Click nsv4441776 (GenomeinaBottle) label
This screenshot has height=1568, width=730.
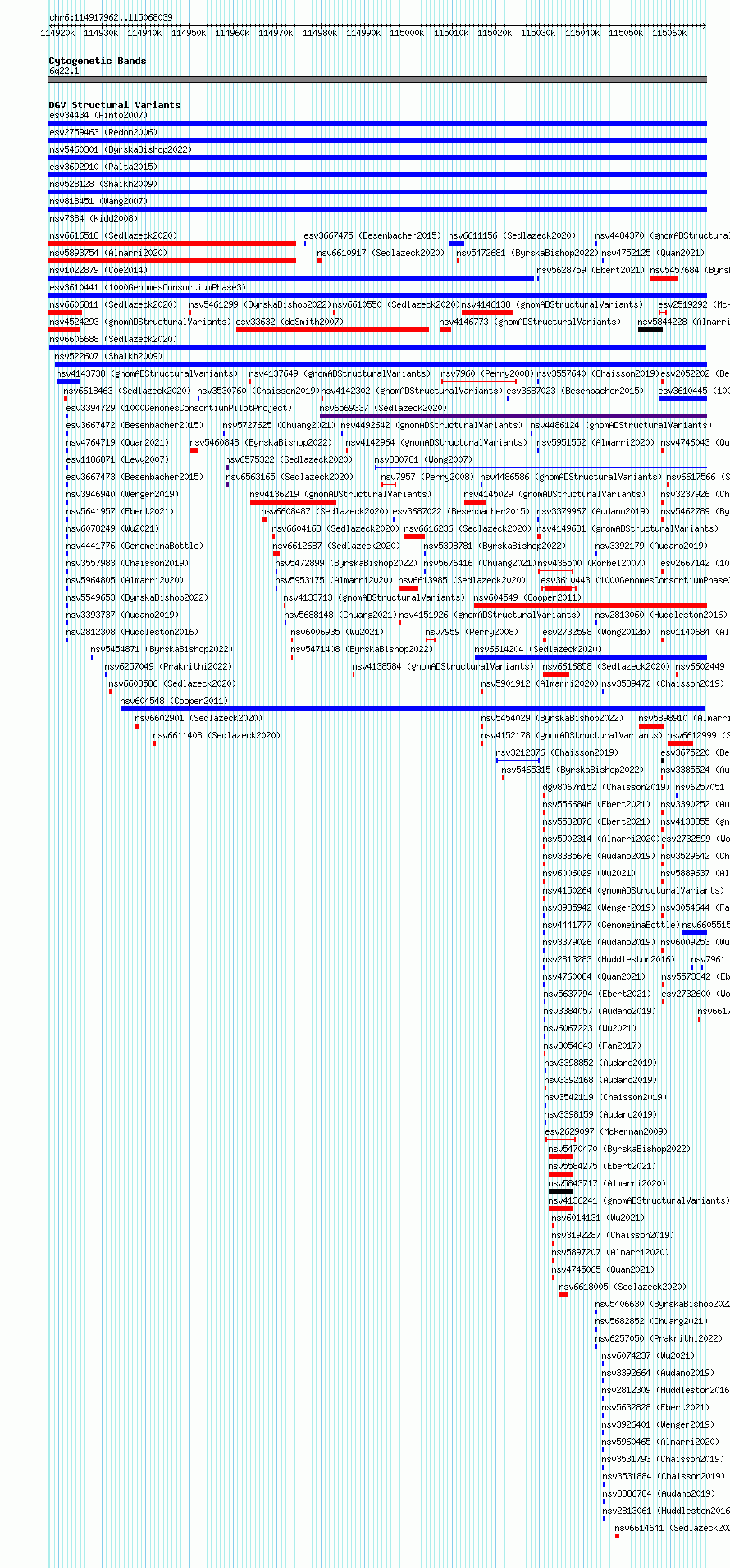135,546
